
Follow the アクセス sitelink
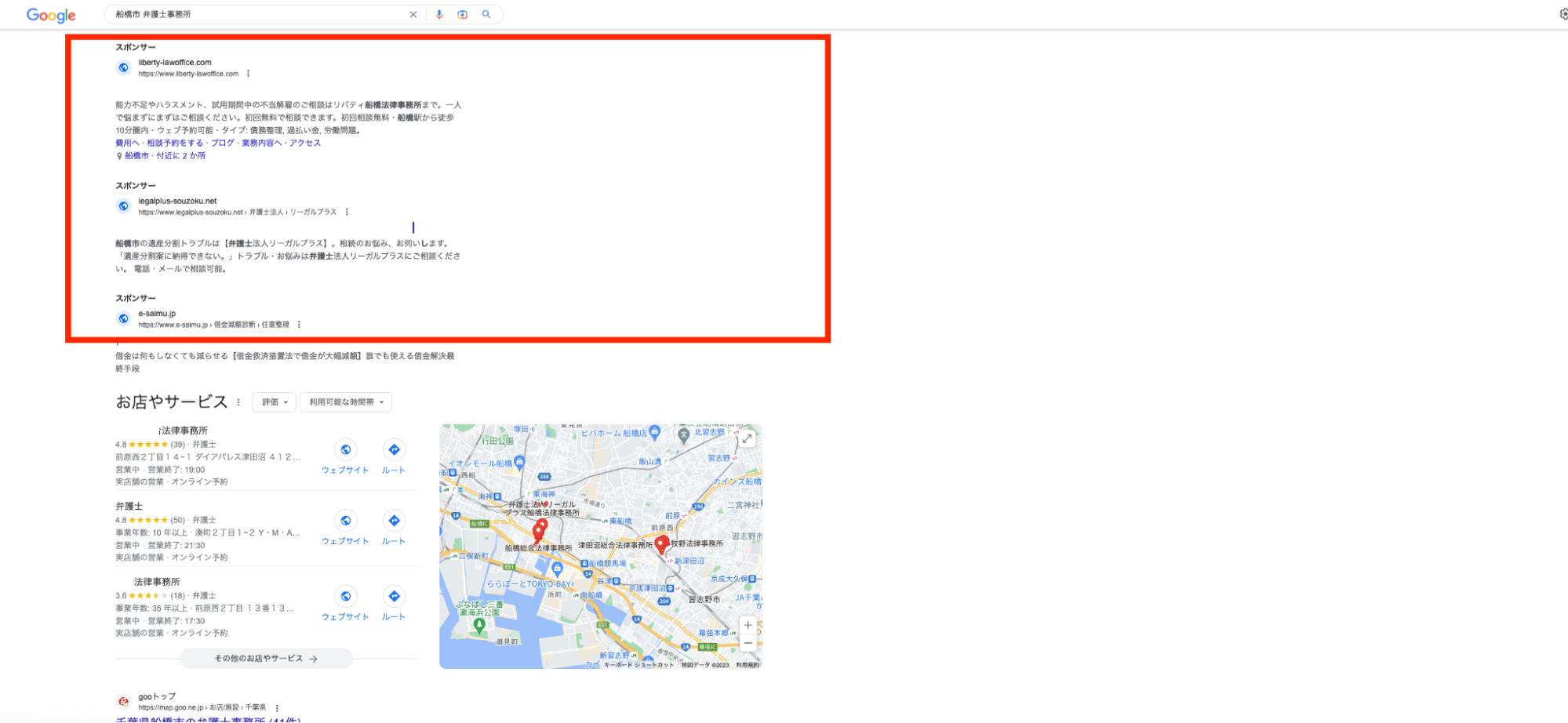[x=305, y=143]
